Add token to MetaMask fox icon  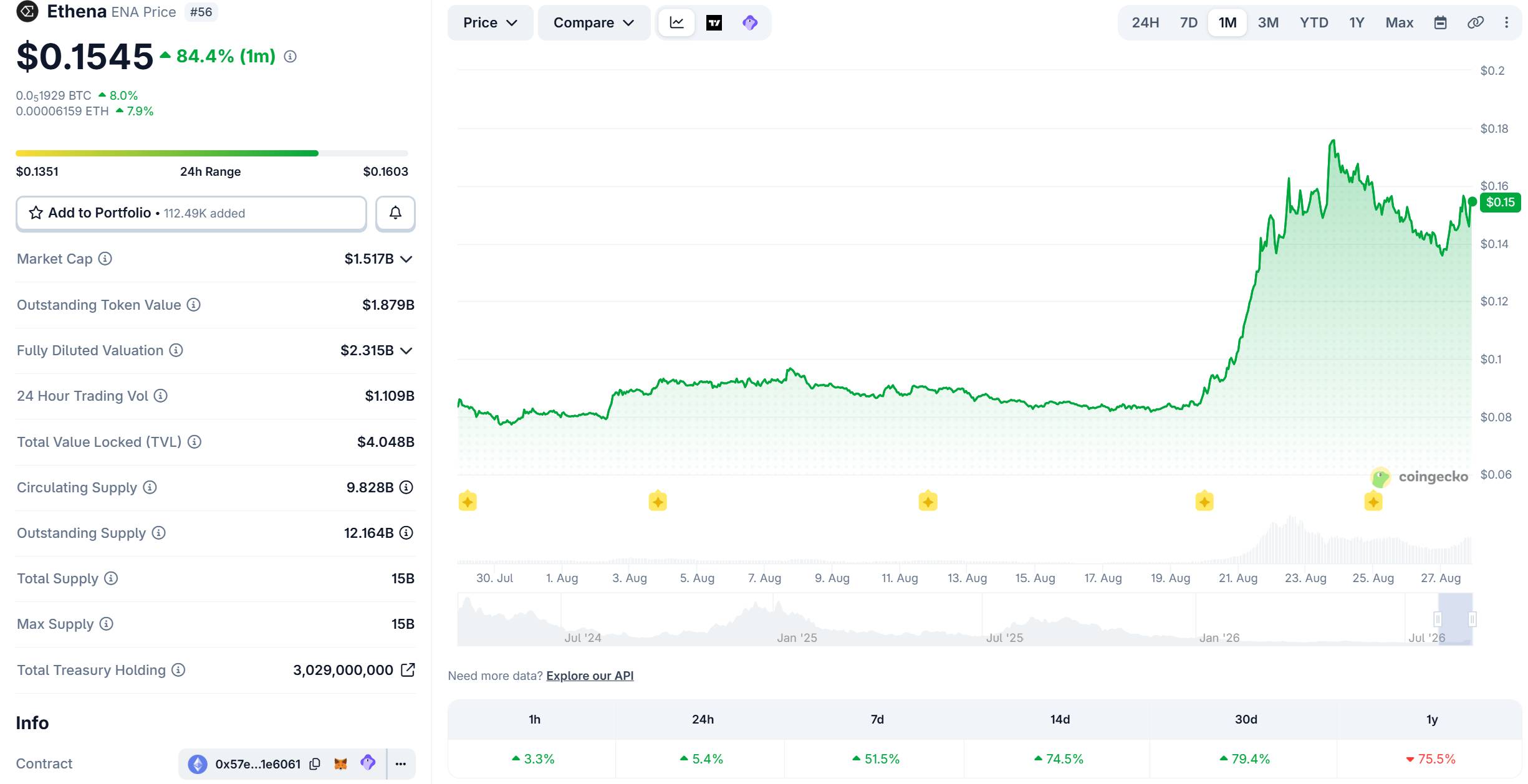[x=340, y=763]
